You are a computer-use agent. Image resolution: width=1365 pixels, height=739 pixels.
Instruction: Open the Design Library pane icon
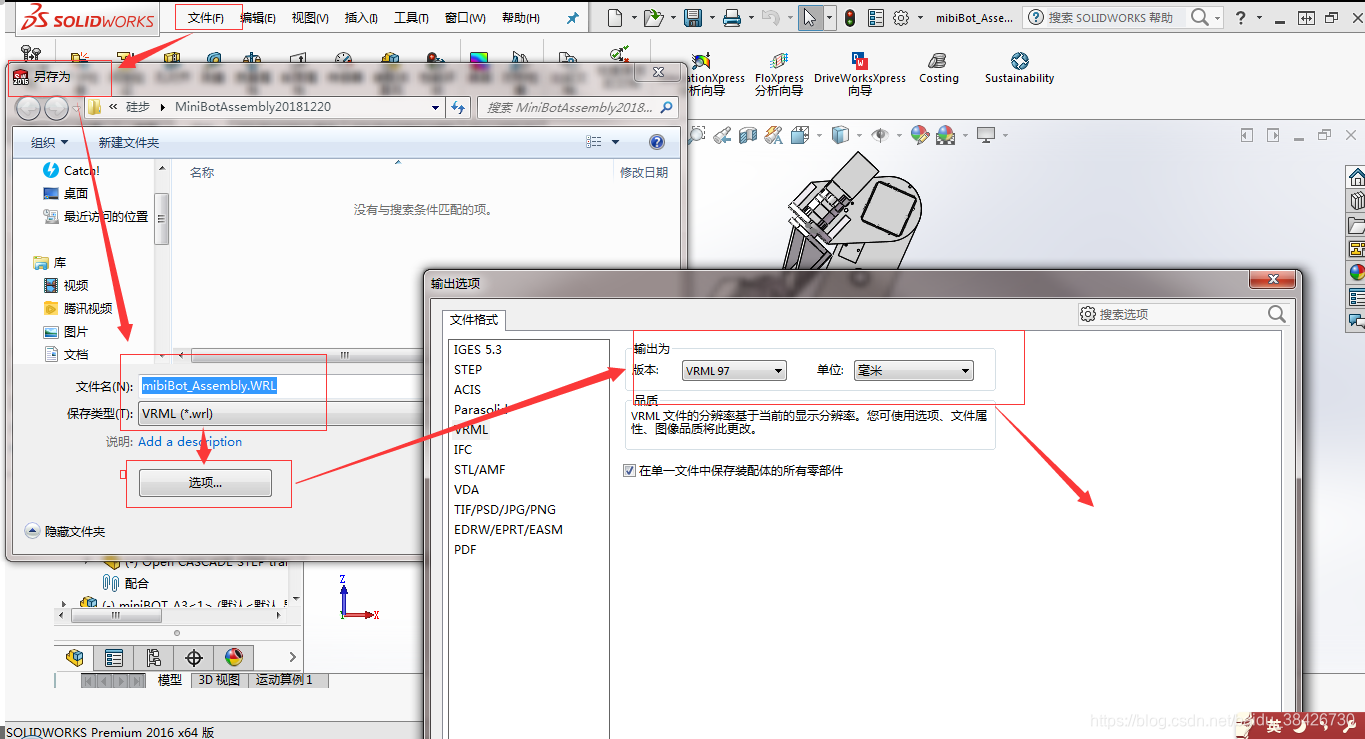[1356, 201]
